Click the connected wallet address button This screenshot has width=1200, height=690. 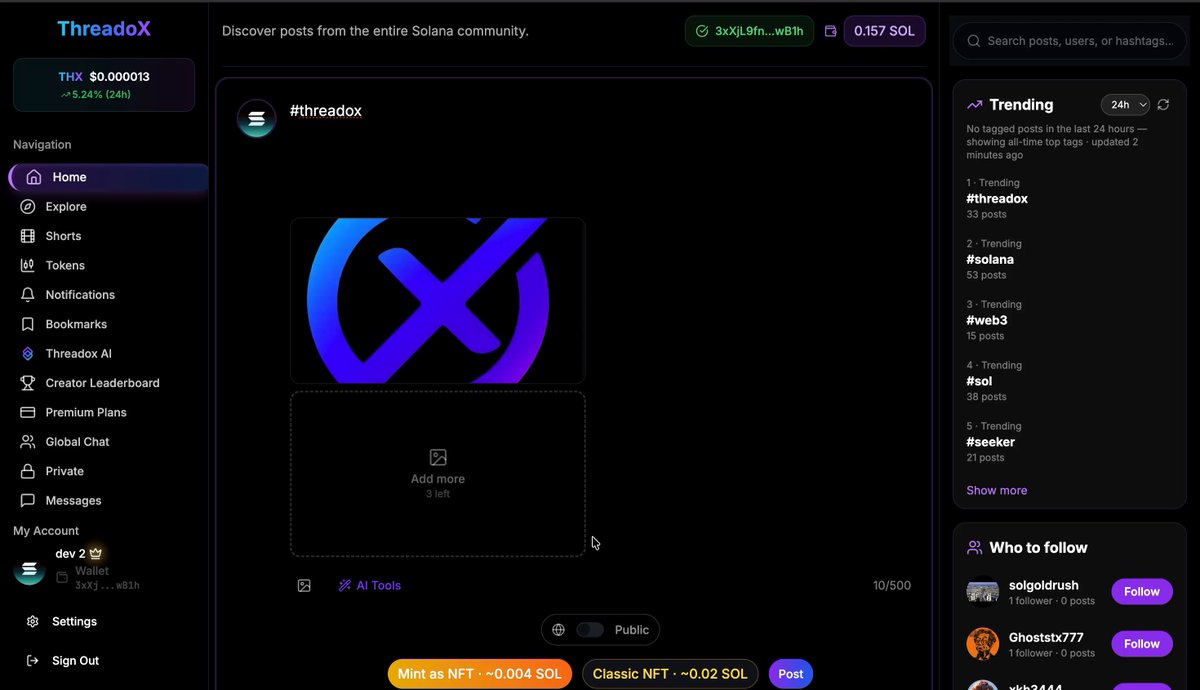coord(749,31)
